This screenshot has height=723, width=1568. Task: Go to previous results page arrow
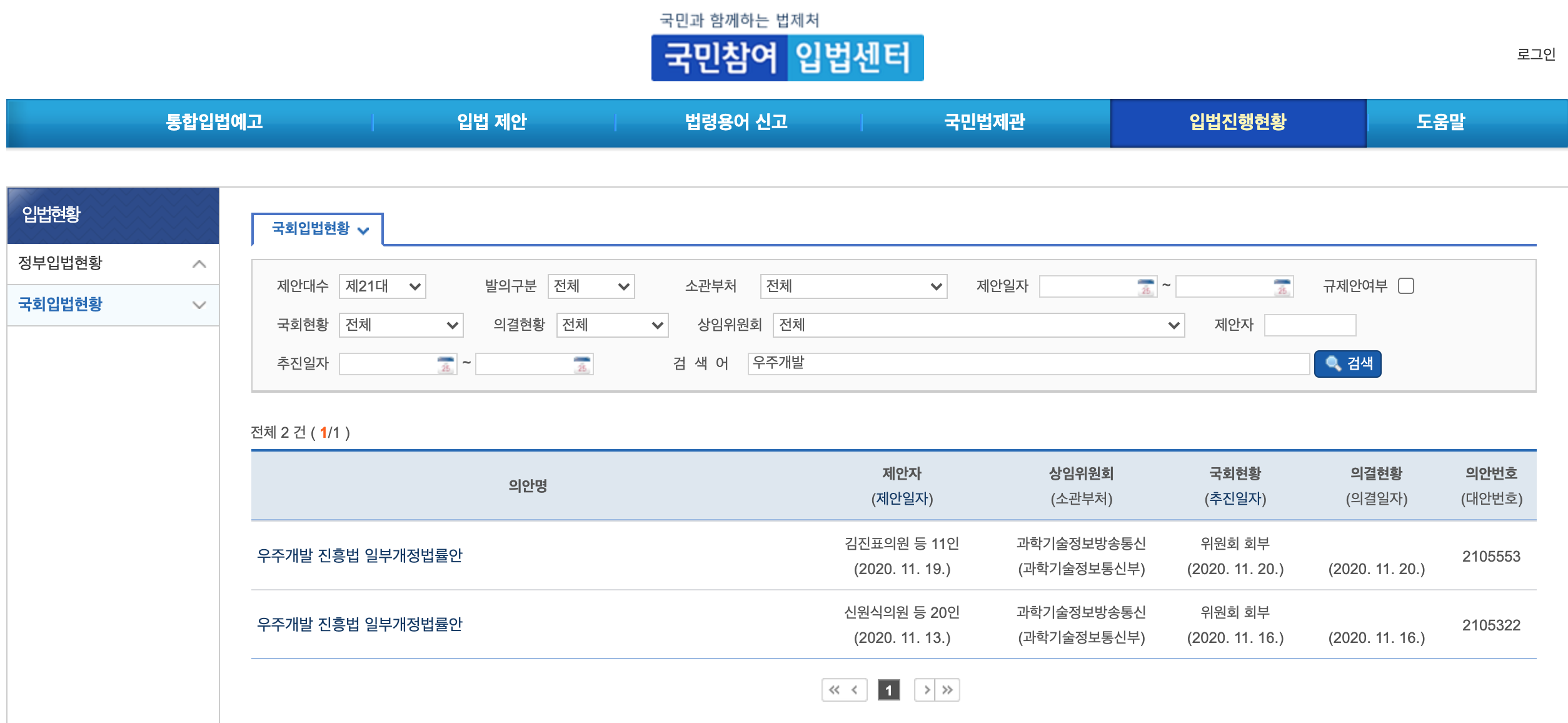(855, 690)
